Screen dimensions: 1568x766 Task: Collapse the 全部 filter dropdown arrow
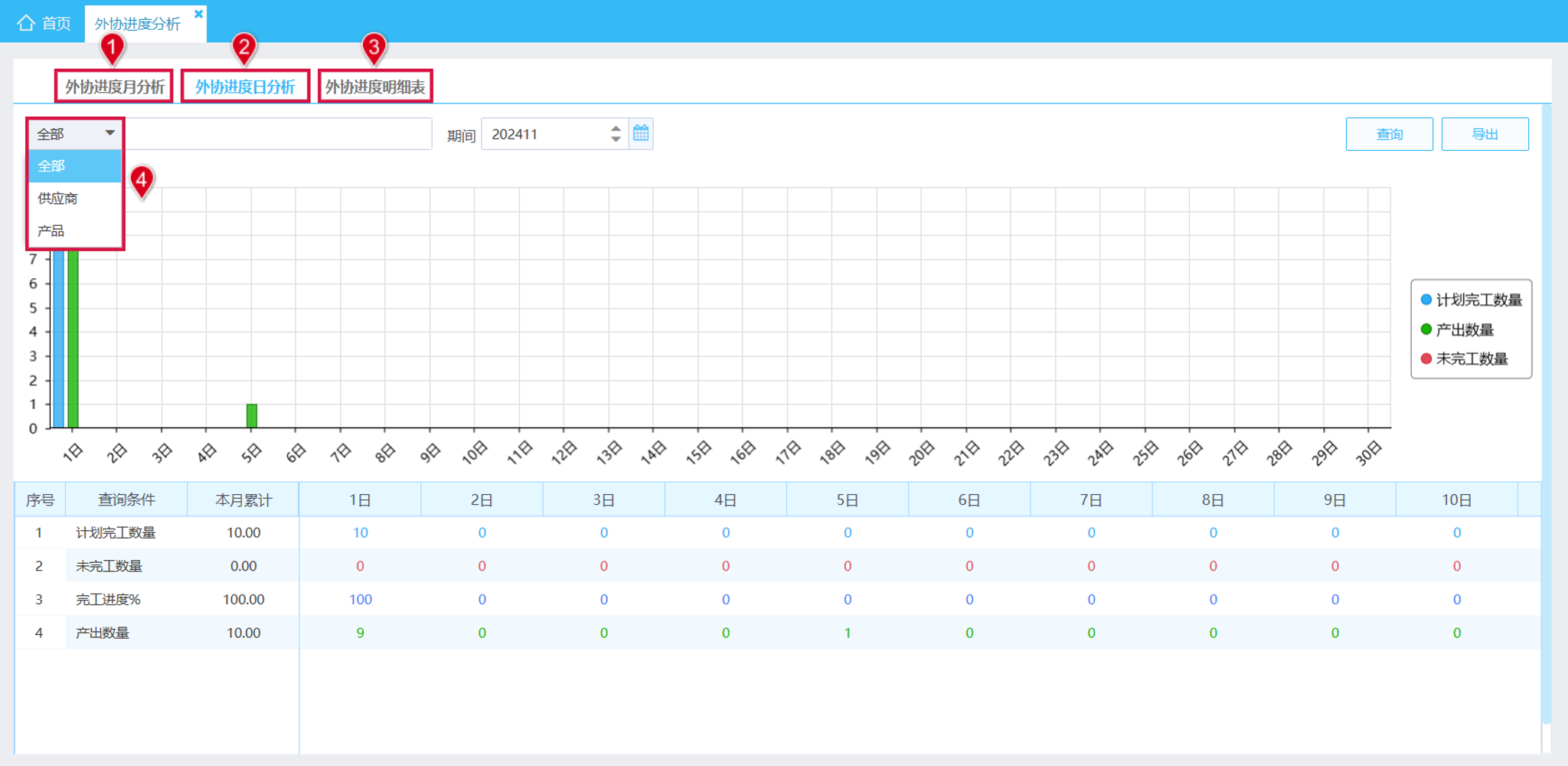(x=110, y=133)
